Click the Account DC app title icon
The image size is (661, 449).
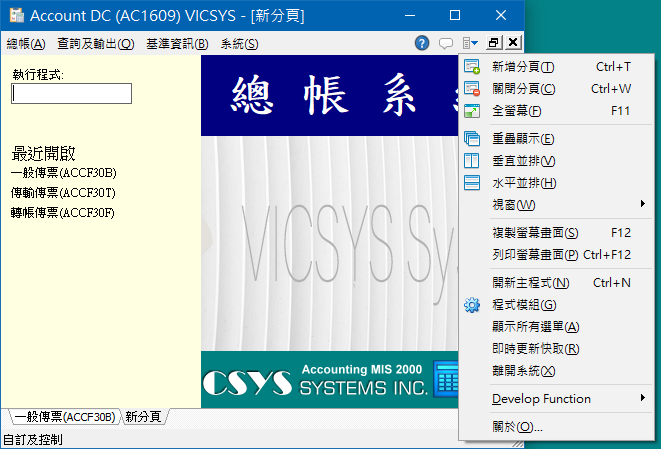(x=17, y=15)
